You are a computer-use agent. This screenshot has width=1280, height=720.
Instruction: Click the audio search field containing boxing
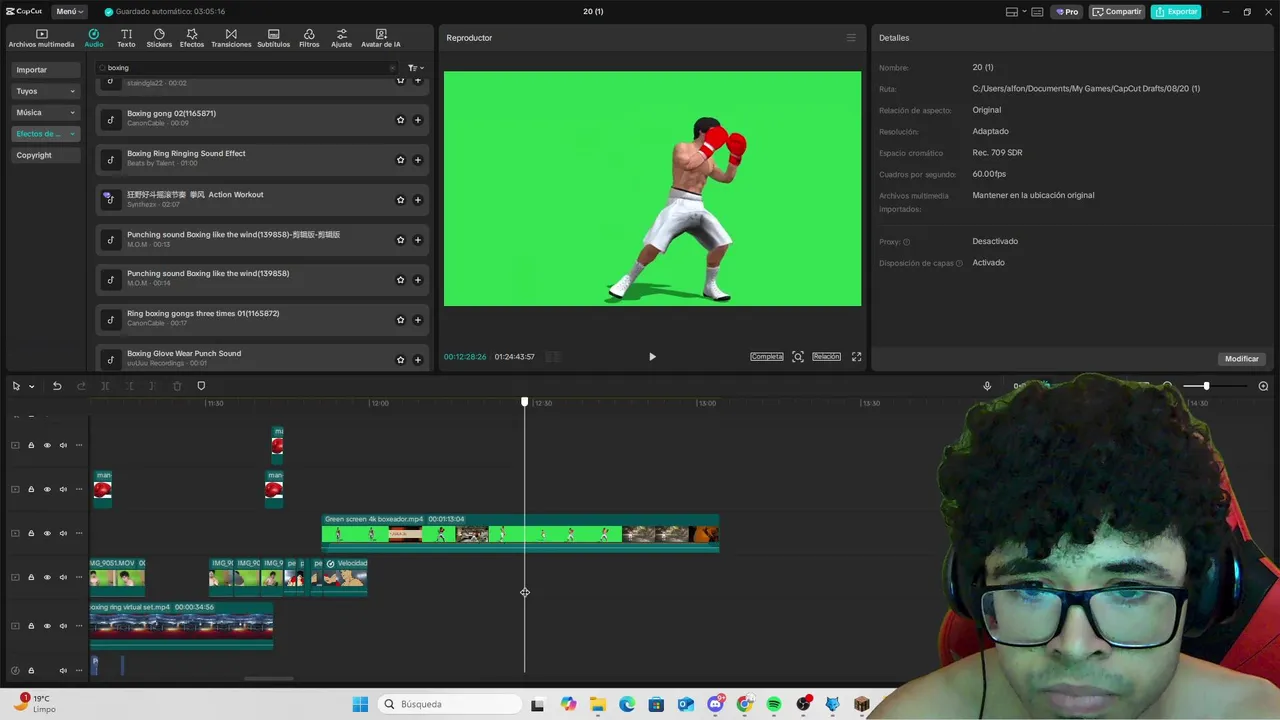click(248, 68)
